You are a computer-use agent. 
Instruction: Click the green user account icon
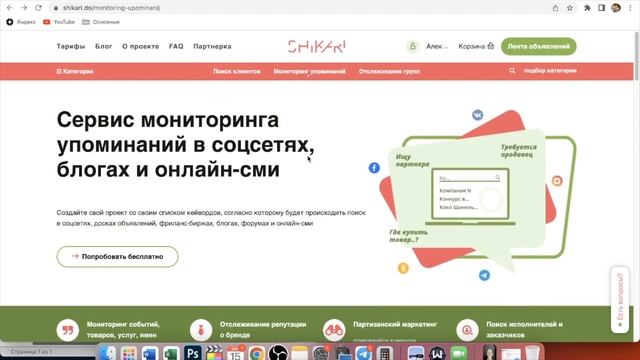click(x=413, y=46)
